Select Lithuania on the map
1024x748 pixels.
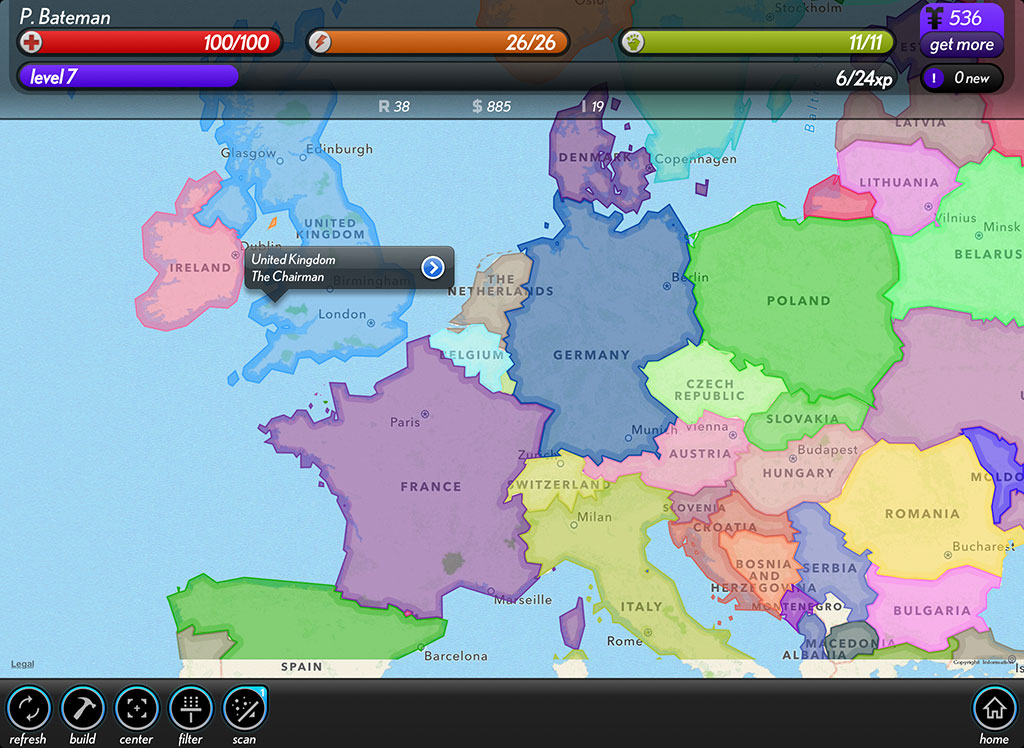tap(899, 182)
